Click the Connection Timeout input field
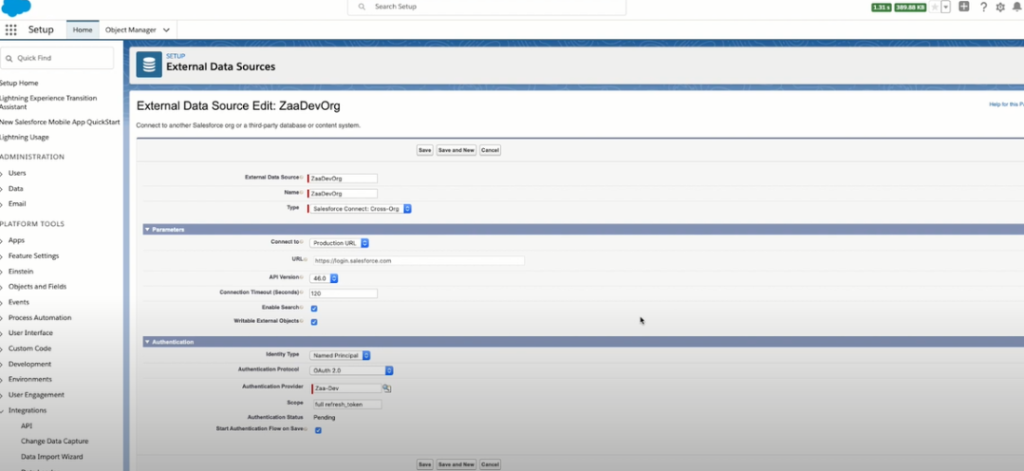 (x=343, y=293)
